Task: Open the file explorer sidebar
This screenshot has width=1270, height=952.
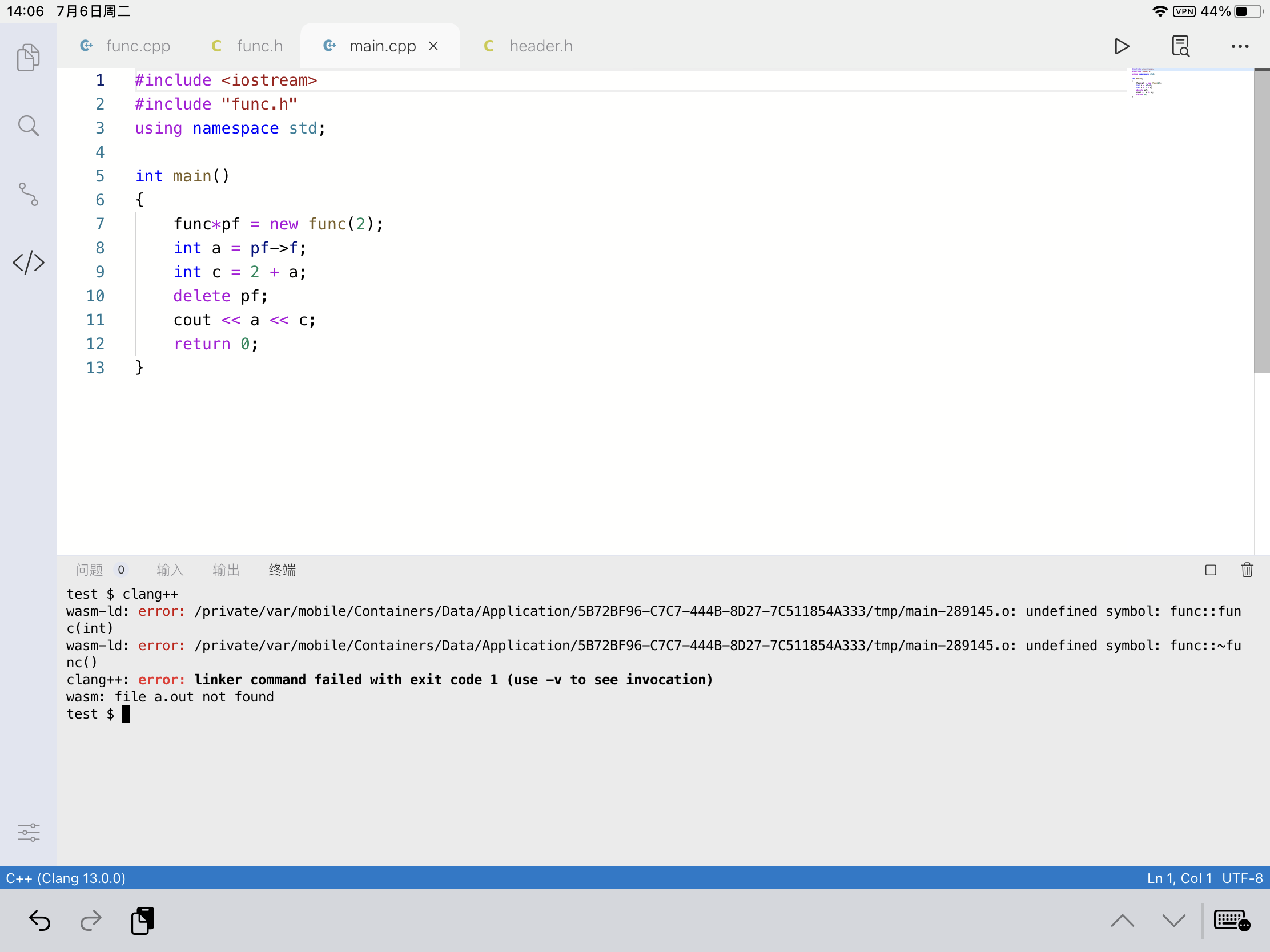Action: (x=28, y=57)
